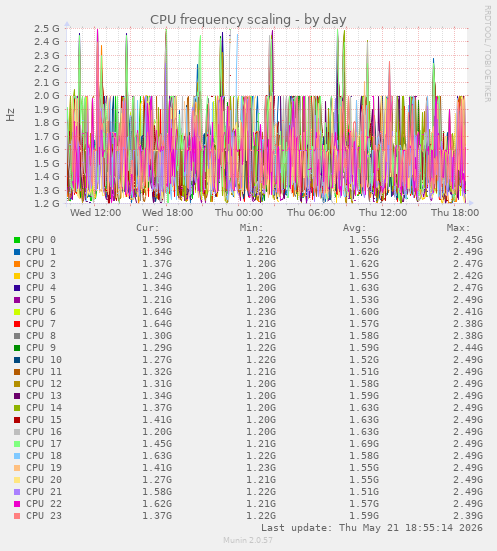This screenshot has width=497, height=551.
Task: Click CPU 6 minimum value 1.23G
Action: tap(260, 312)
